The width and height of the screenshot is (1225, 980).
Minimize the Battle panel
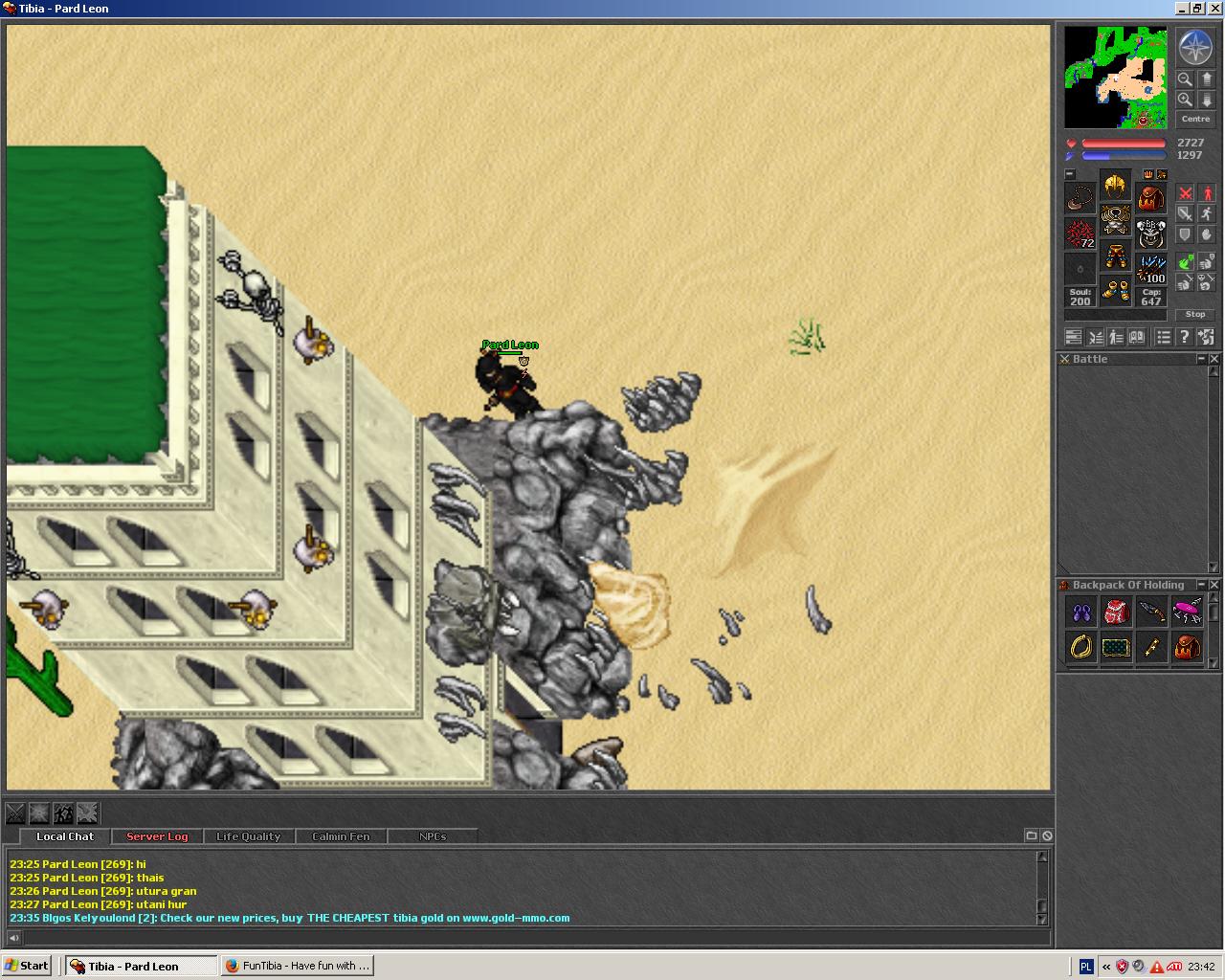(1201, 359)
